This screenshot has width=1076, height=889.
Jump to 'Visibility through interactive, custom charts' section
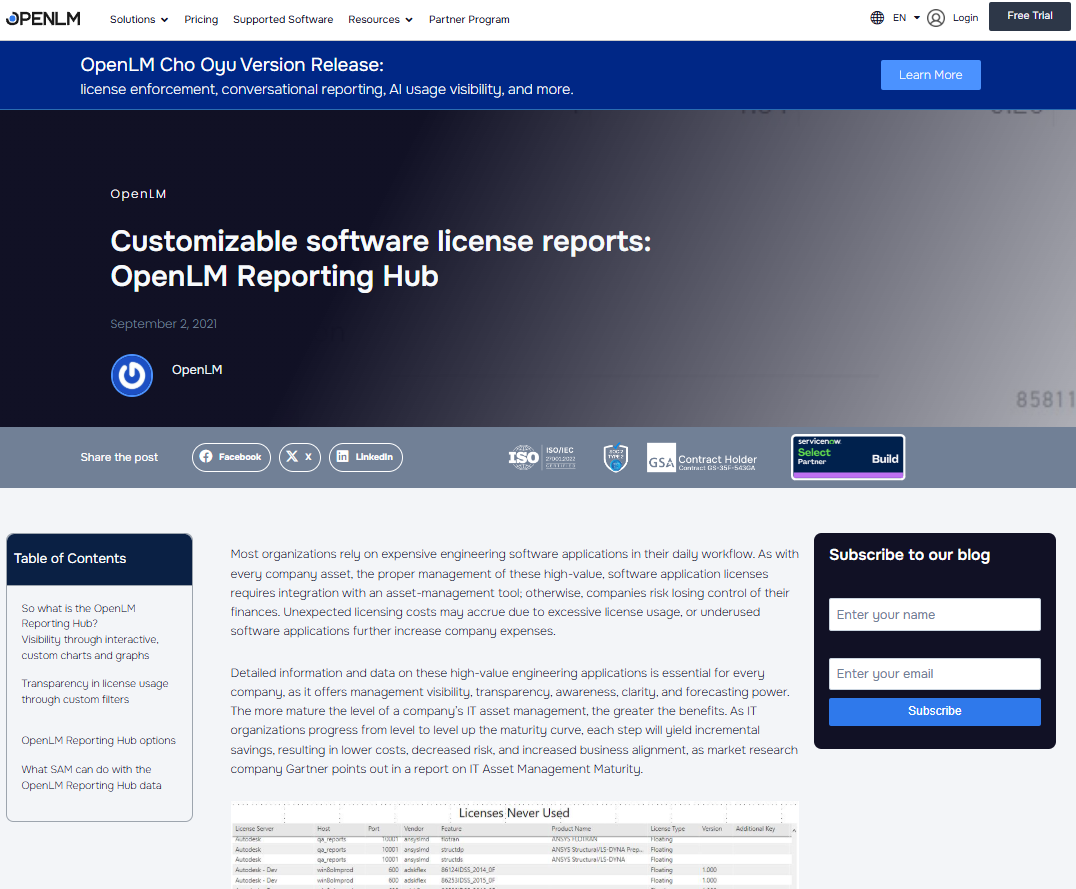pyautogui.click(x=90, y=647)
